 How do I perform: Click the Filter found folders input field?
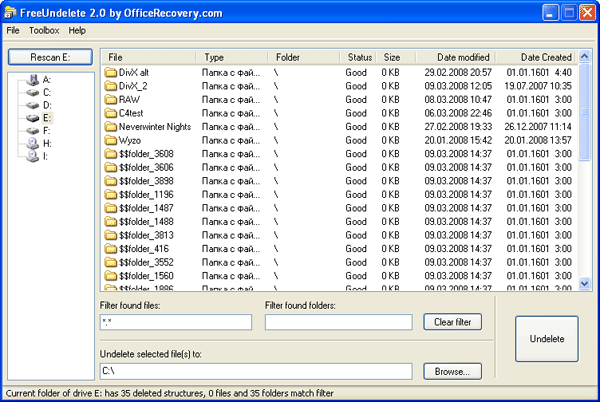[339, 322]
